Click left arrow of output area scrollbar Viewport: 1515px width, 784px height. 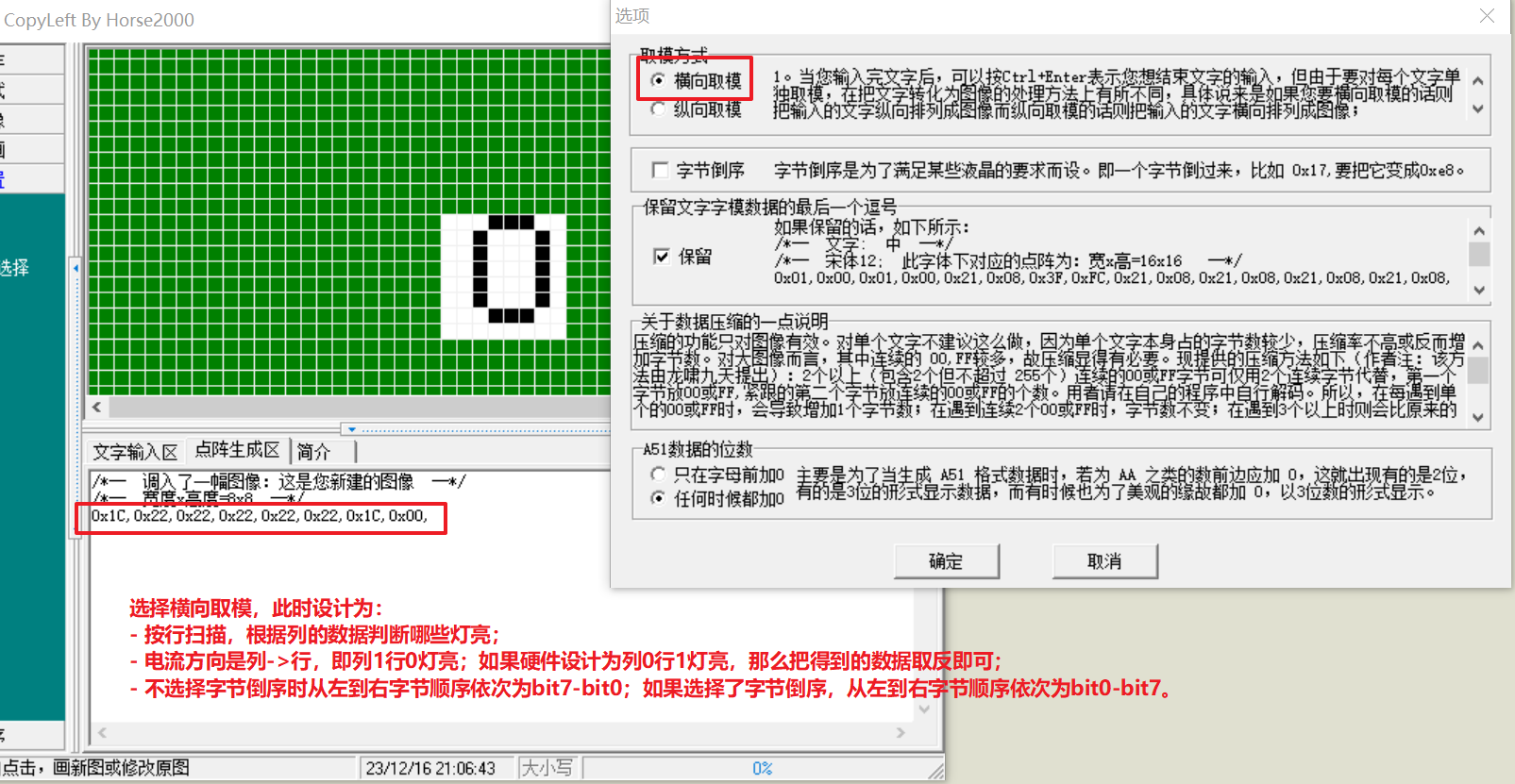(102, 732)
